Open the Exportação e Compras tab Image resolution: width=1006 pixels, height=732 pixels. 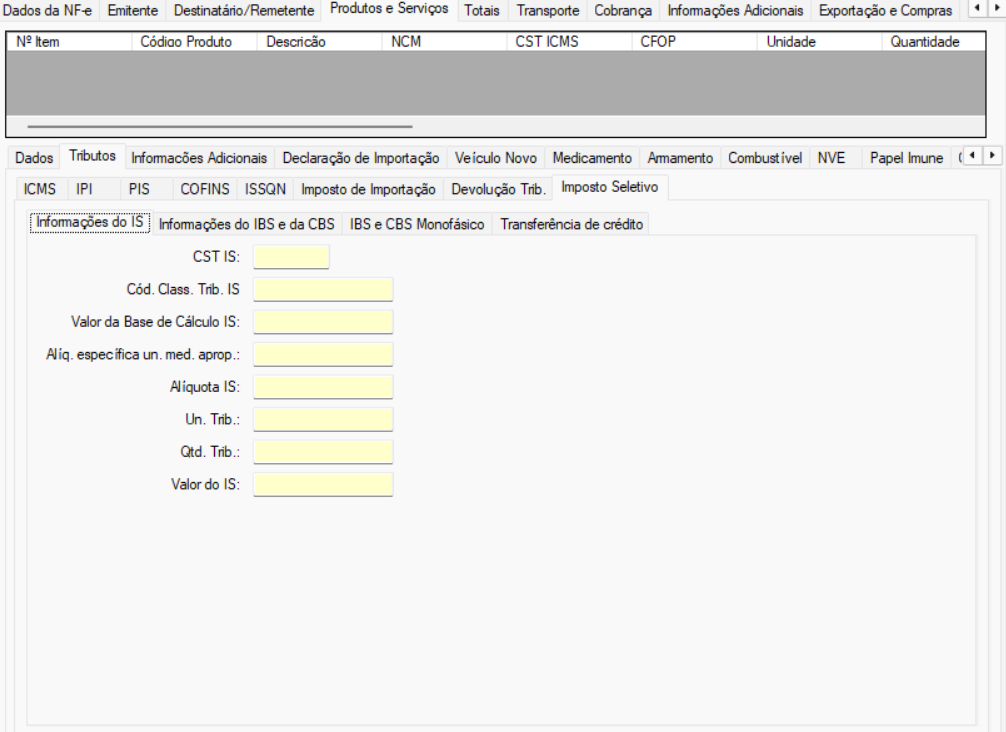885,10
